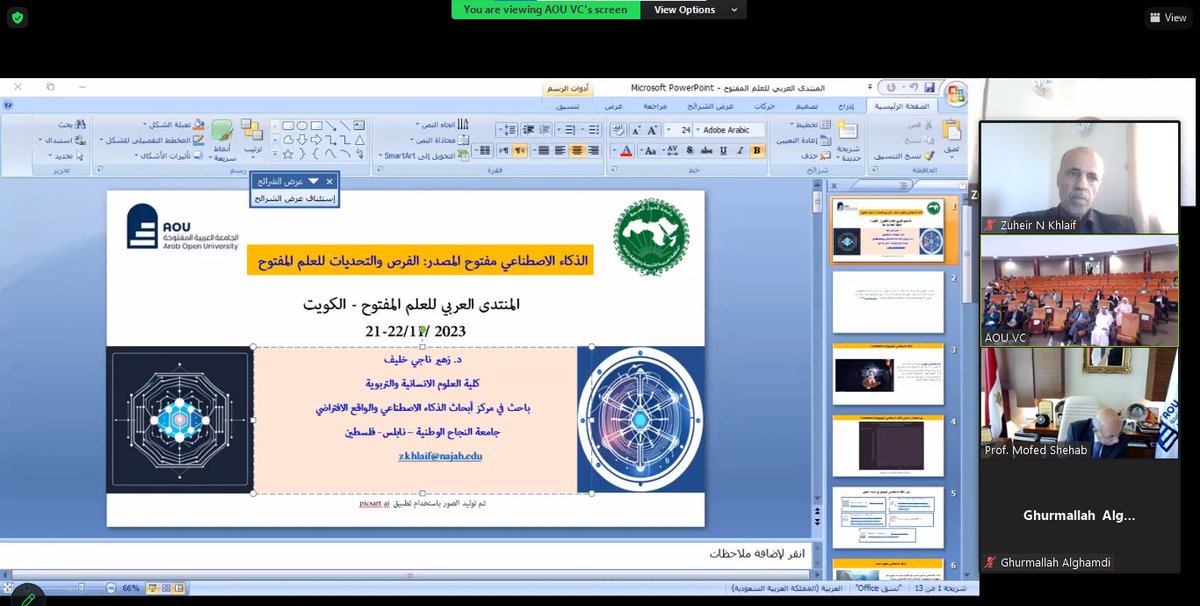
Task: Select the triangle shape in shapes gallery
Action: coord(359,140)
